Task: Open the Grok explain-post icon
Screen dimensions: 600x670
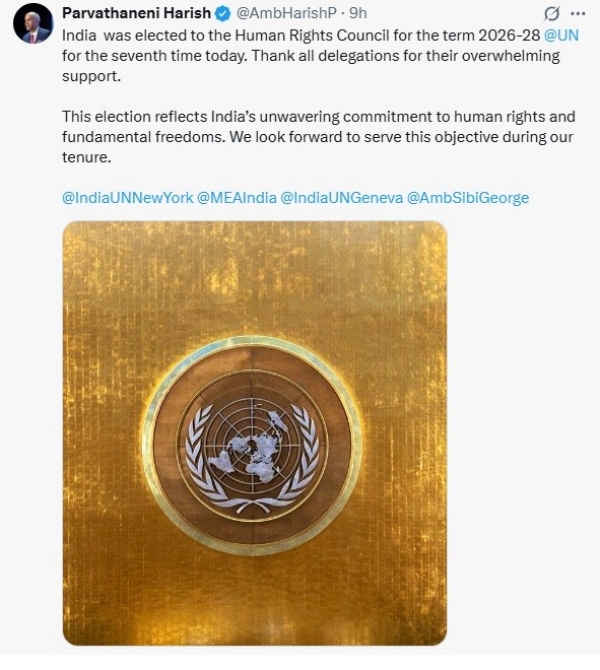Action: click(x=549, y=14)
